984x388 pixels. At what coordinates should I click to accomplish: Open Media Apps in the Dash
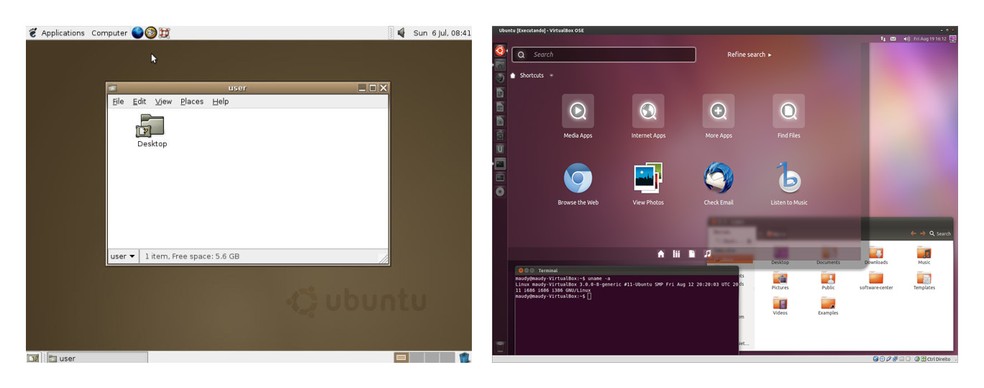pos(577,117)
